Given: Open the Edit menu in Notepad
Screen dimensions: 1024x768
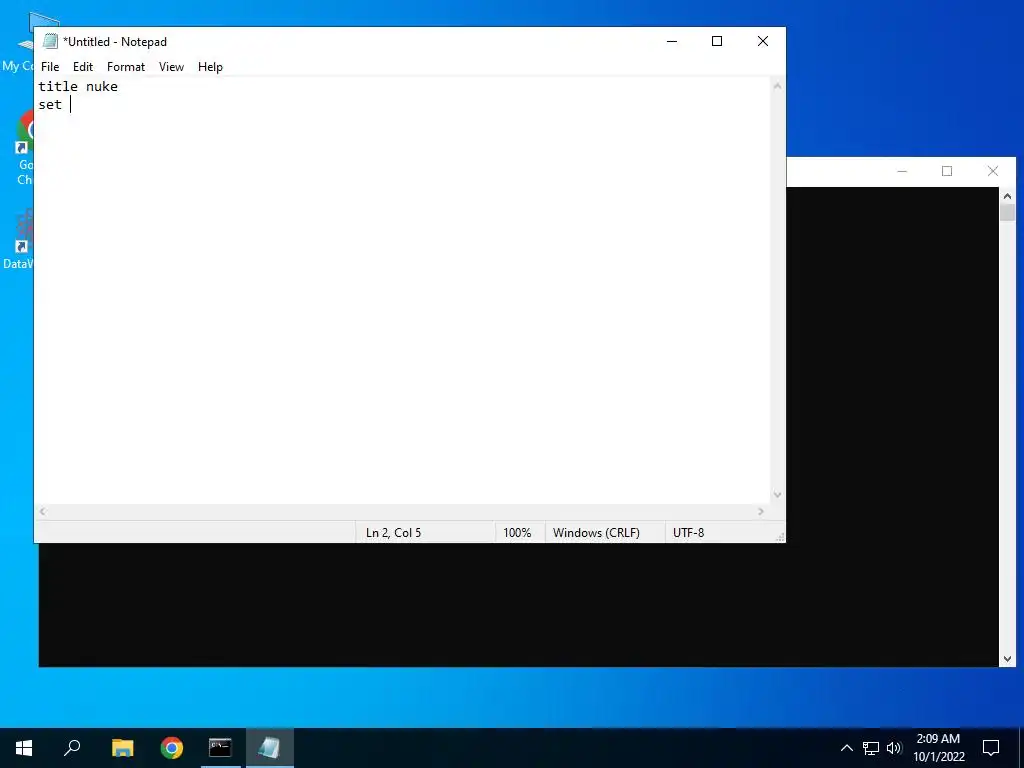Looking at the screenshot, I should pyautogui.click(x=82, y=67).
